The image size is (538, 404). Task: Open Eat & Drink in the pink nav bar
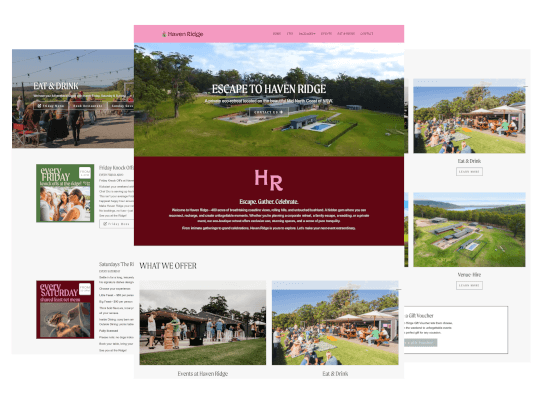(346, 34)
